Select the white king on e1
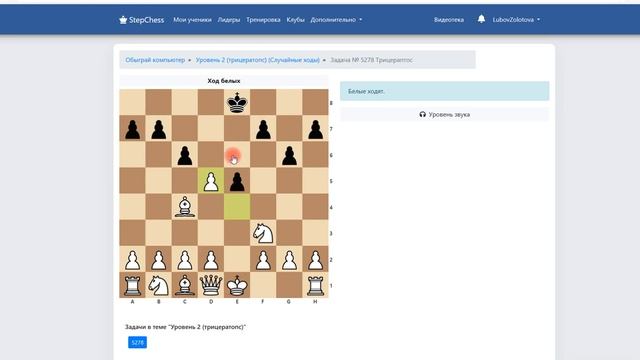The width and height of the screenshot is (640, 360). [237, 285]
